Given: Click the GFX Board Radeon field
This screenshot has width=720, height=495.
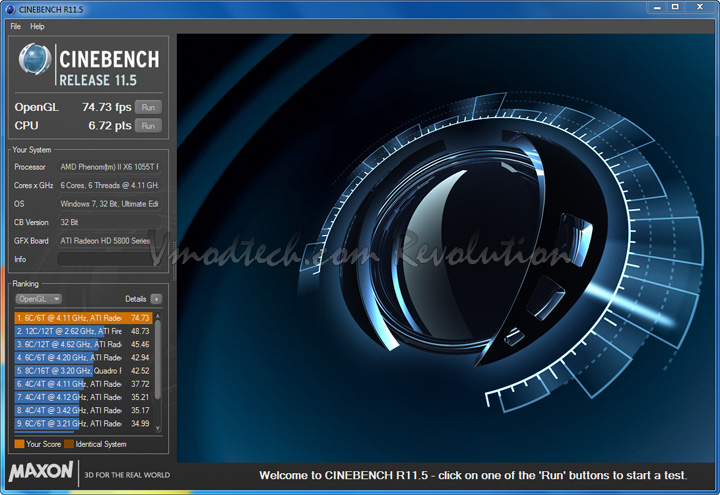Looking at the screenshot, I should 109,241.
